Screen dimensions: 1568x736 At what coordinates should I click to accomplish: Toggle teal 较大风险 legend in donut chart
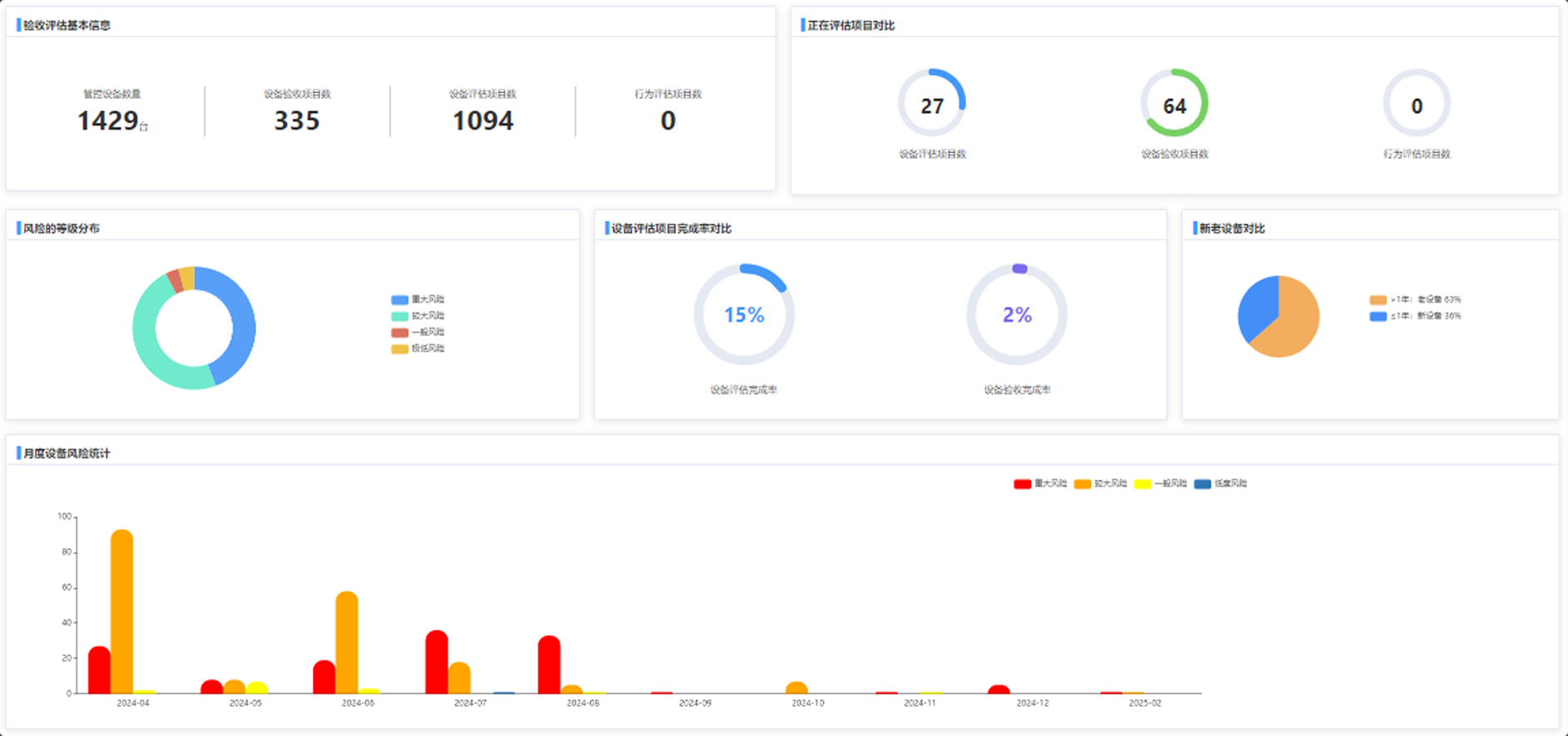pyautogui.click(x=417, y=316)
